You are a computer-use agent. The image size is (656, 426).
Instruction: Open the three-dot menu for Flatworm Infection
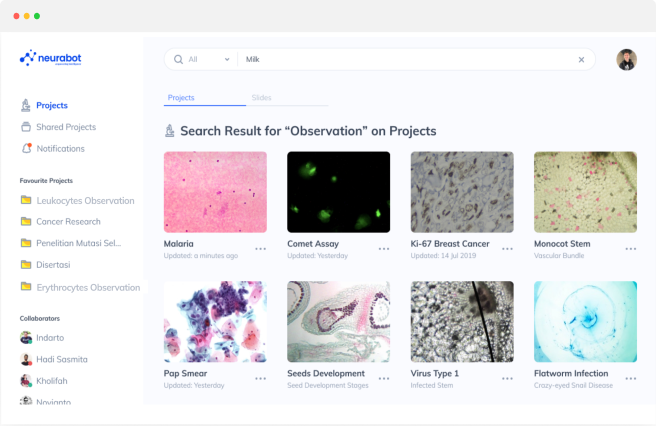(x=631, y=379)
